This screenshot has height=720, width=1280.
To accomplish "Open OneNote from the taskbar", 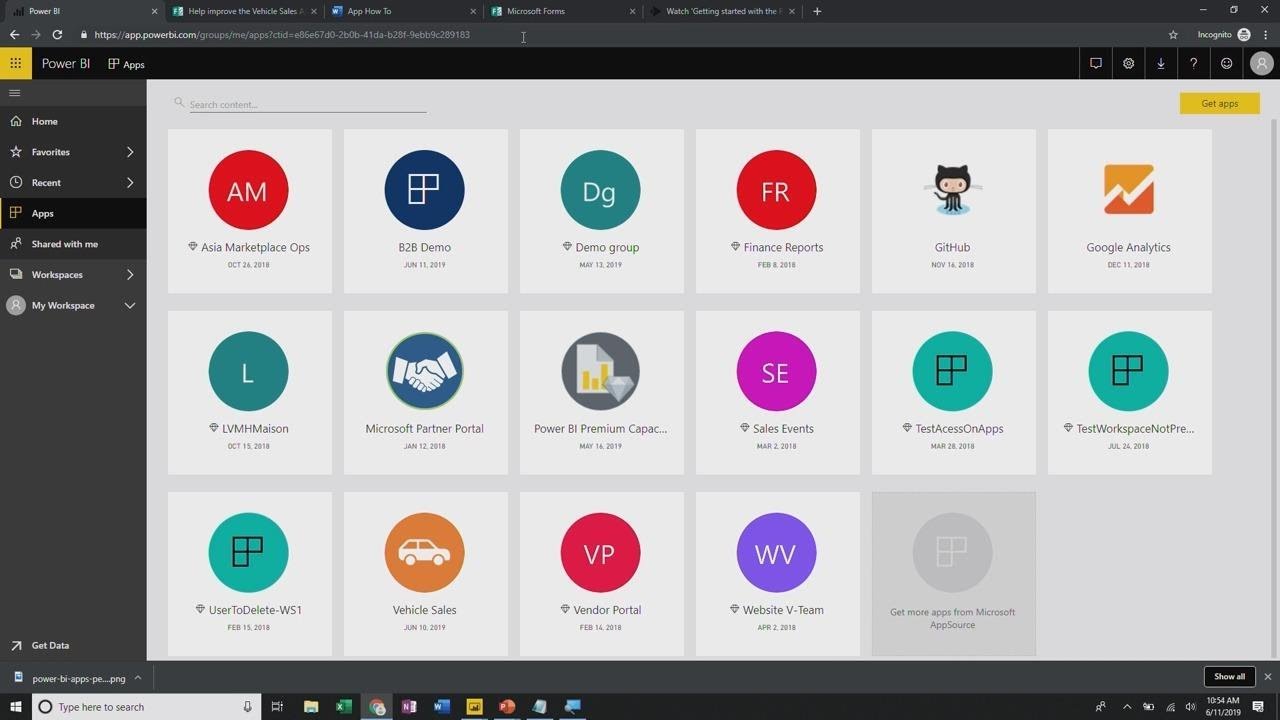I will 409,707.
